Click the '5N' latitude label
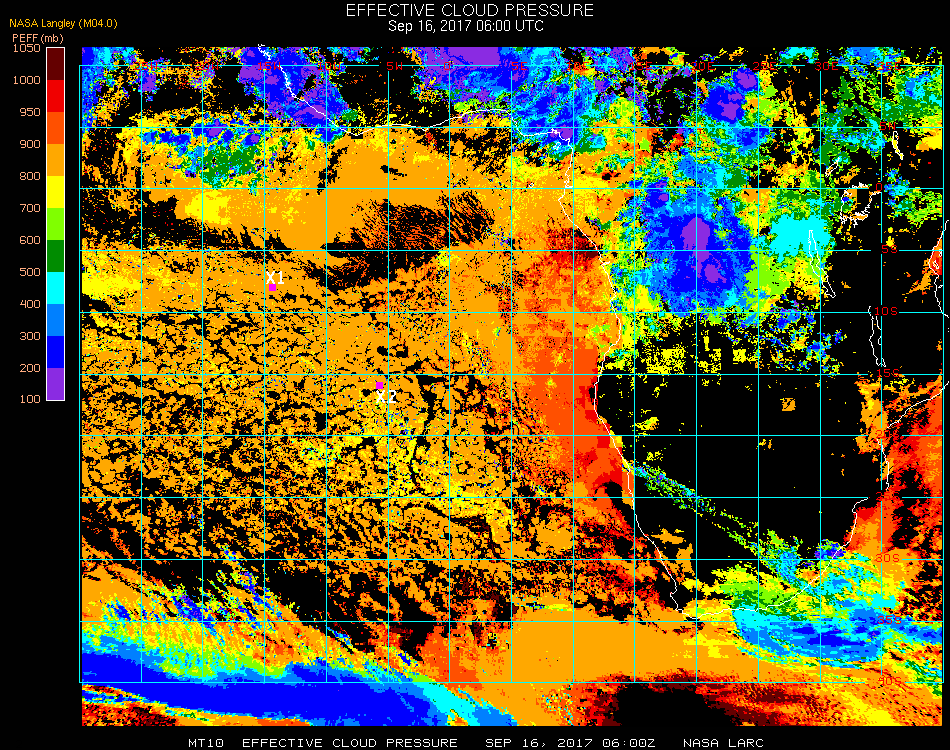The width and height of the screenshot is (950, 750). click(888, 126)
